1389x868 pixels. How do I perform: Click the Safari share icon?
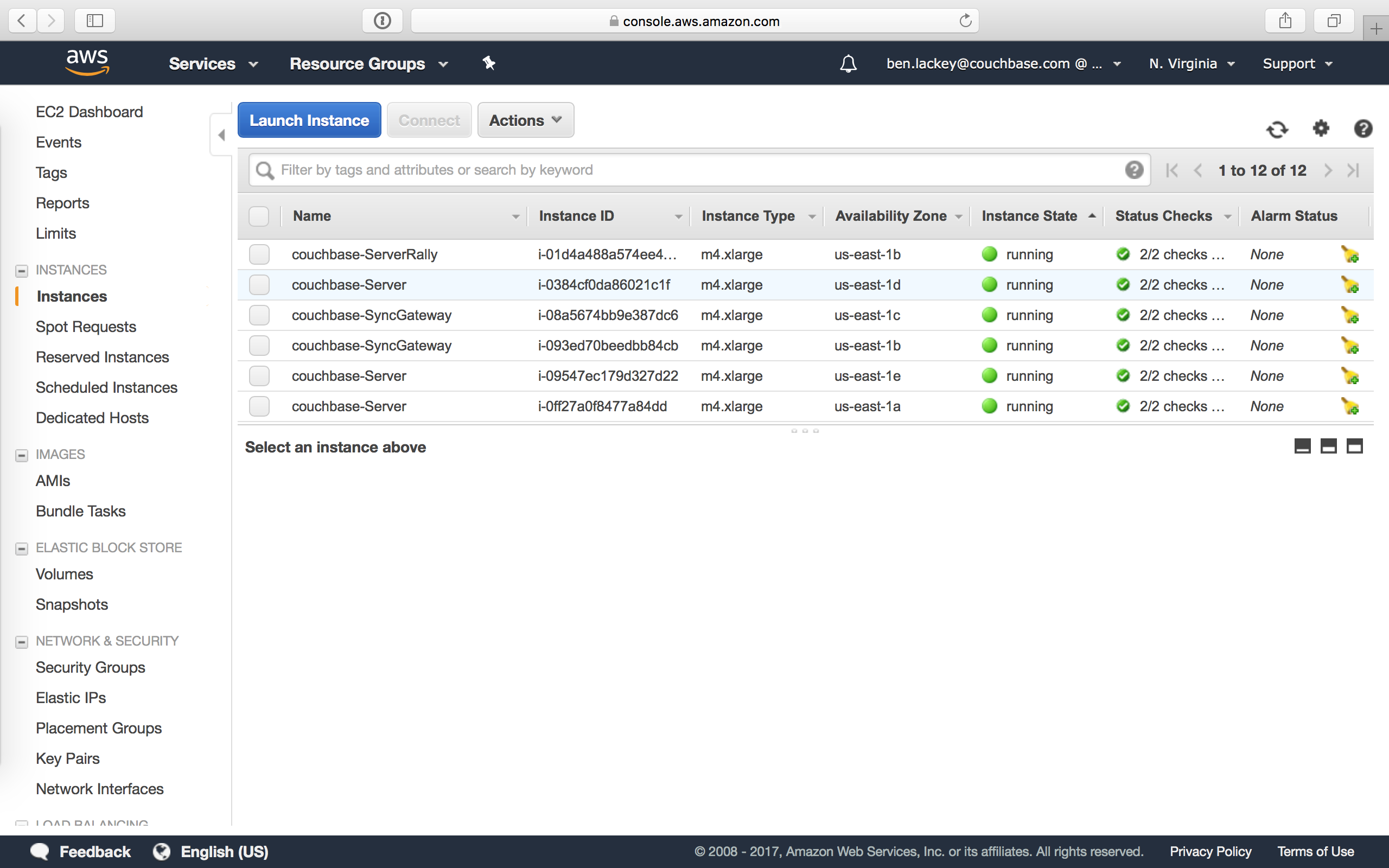1285,21
